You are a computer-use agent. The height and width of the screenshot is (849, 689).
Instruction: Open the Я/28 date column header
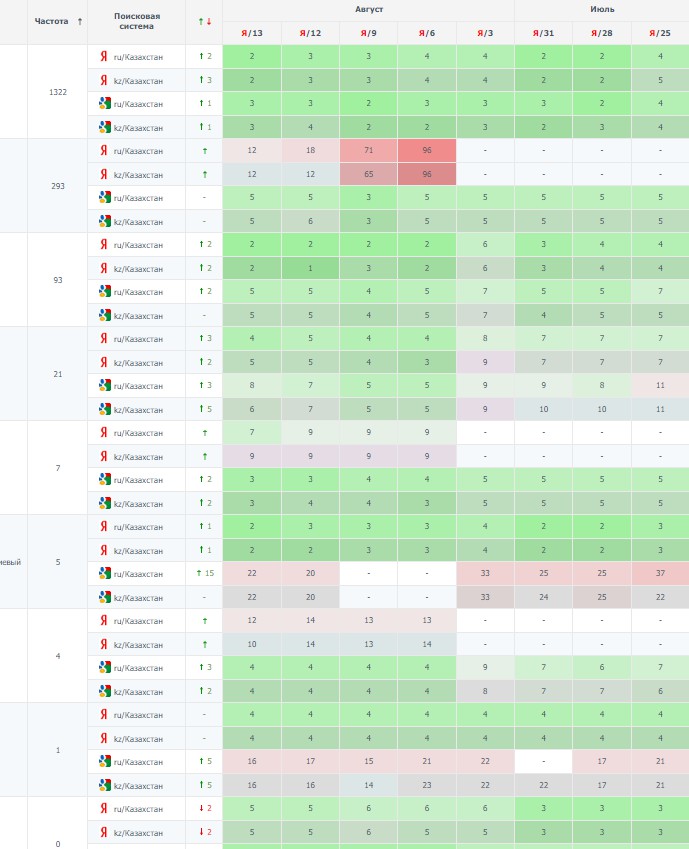pyautogui.click(x=602, y=33)
